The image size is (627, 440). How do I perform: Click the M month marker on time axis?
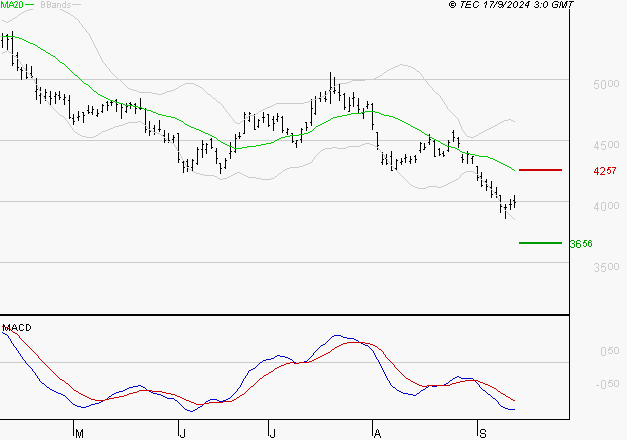[79, 434]
